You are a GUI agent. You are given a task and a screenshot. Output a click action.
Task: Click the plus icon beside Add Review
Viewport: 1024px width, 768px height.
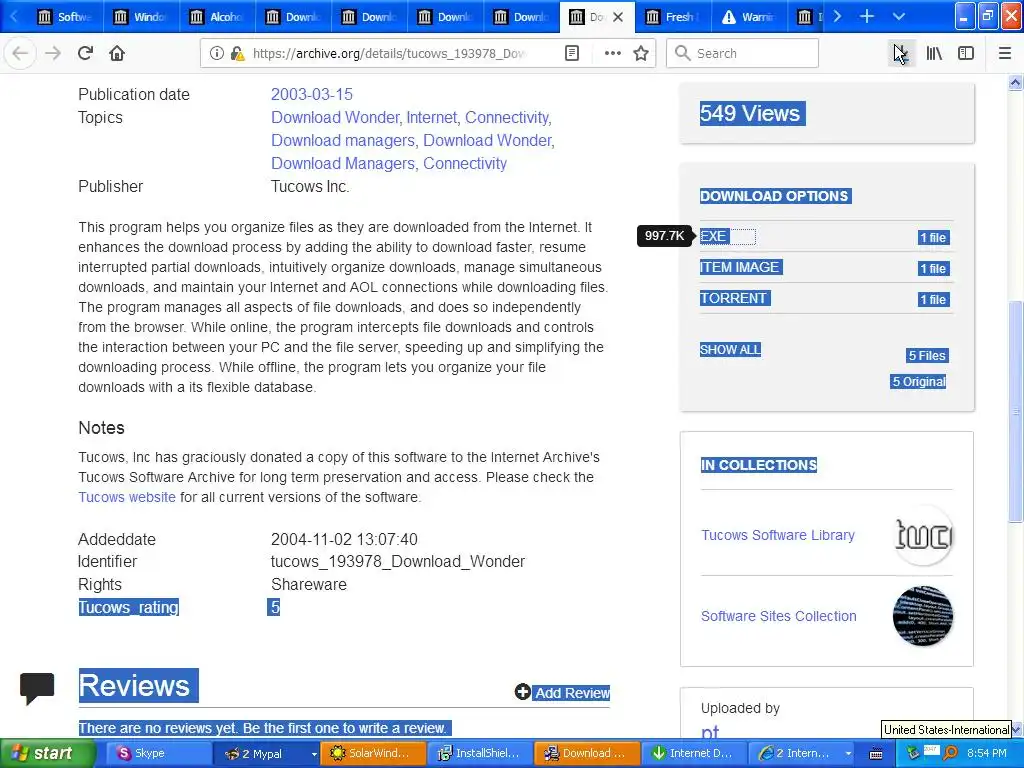pos(522,692)
